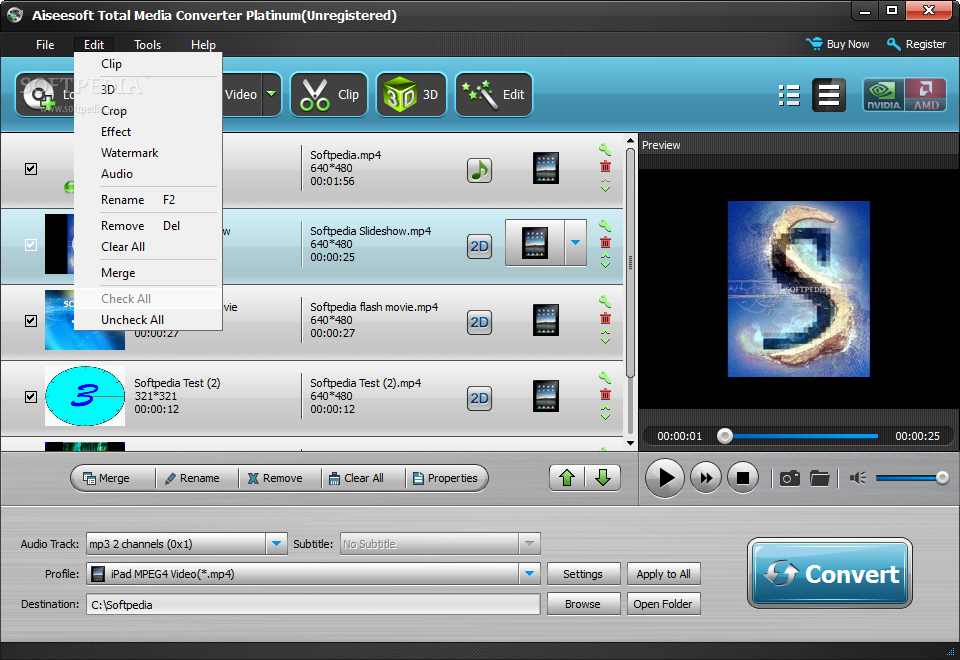Open the snapshot folder icon

(x=819, y=478)
